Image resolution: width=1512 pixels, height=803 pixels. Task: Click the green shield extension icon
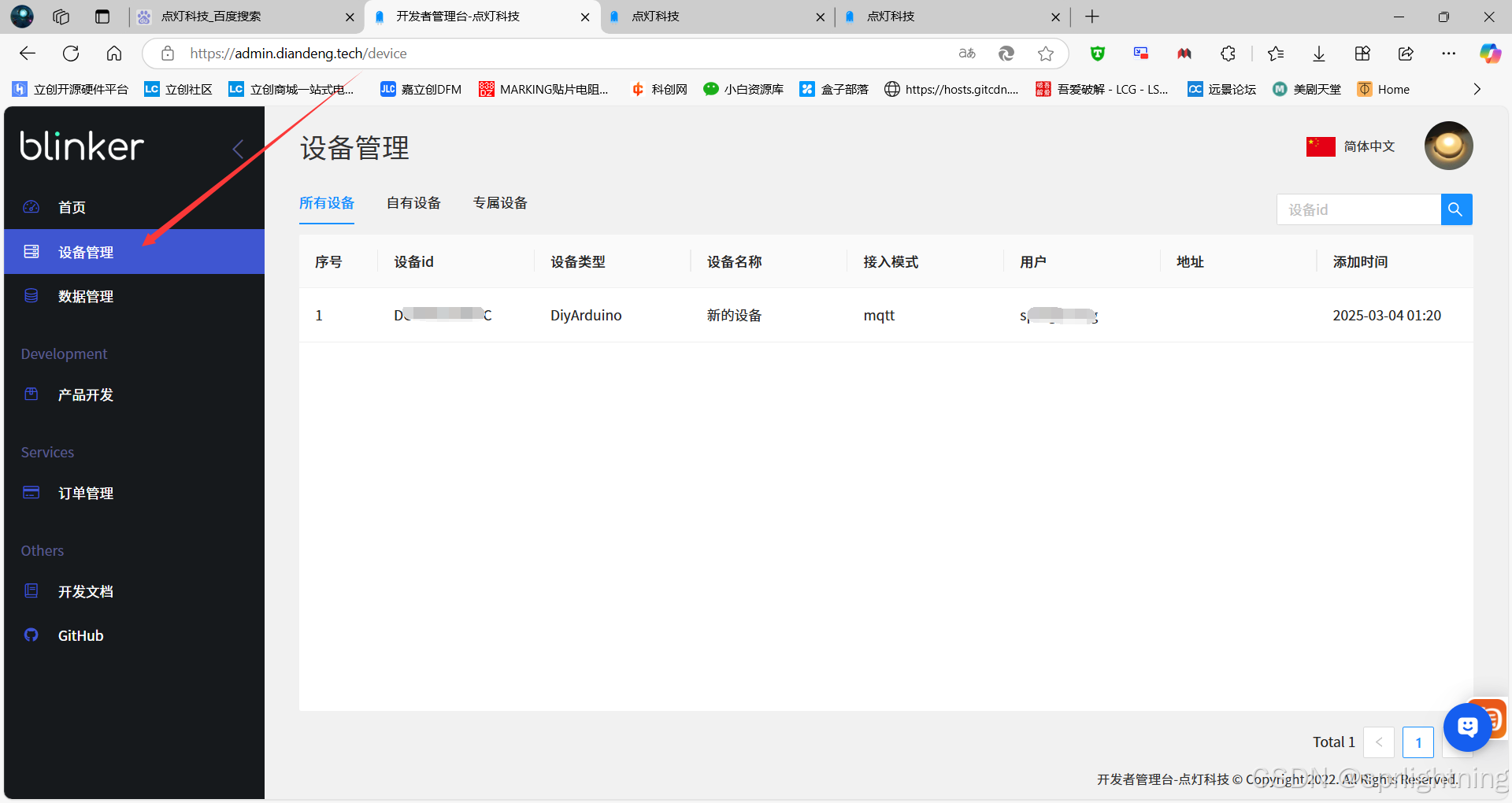1098,53
